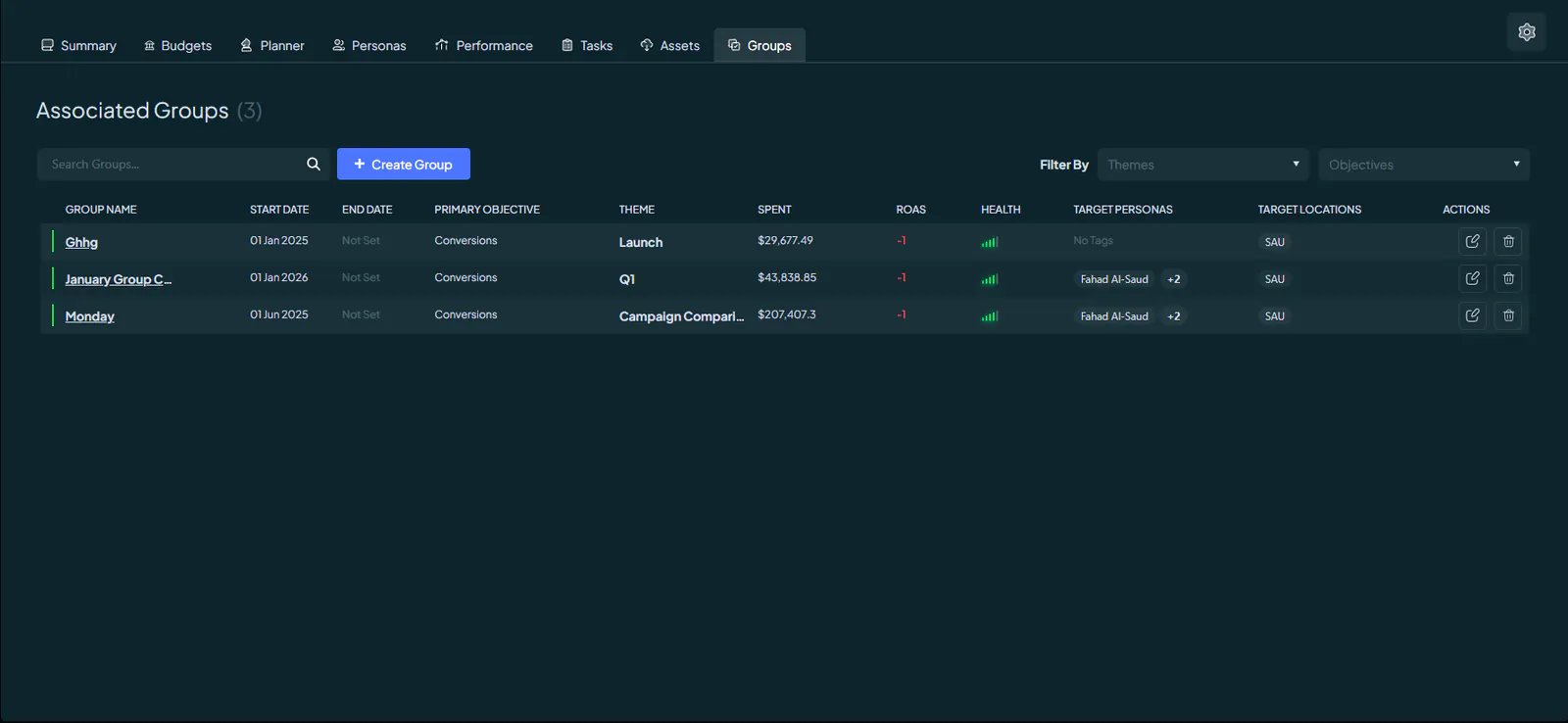
Task: Click the $207,407.3 spent value
Action: (787, 314)
